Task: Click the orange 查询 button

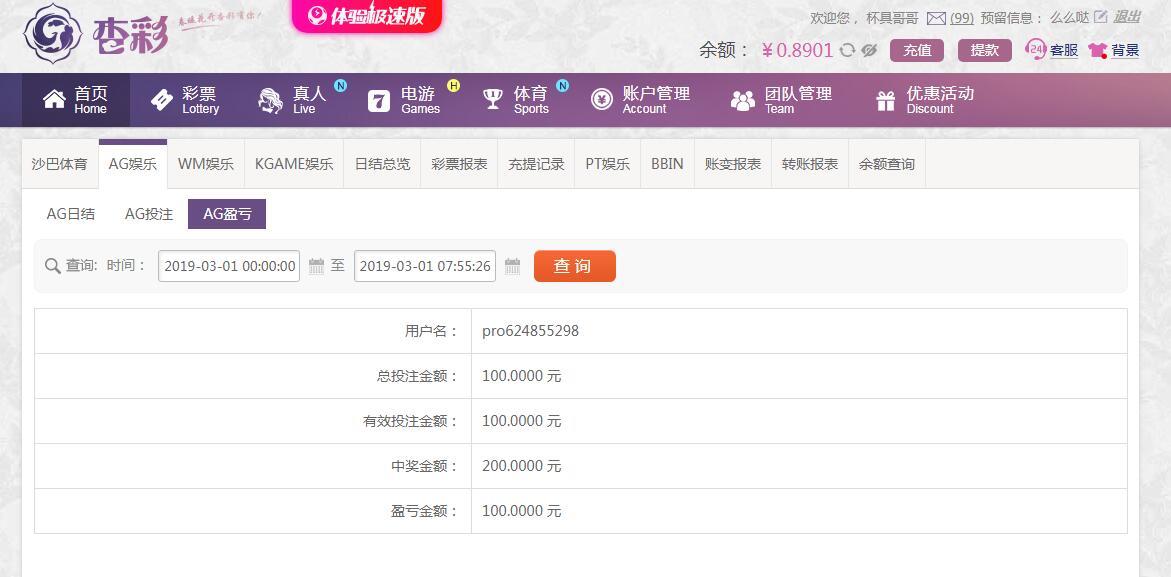Action: (574, 266)
